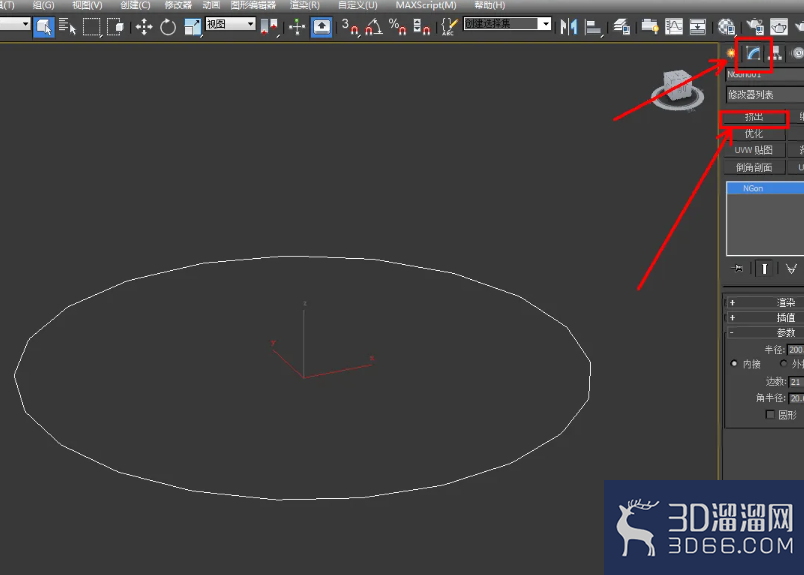
Task: Open the 修改器列表 modifier list dropdown
Action: click(765, 95)
